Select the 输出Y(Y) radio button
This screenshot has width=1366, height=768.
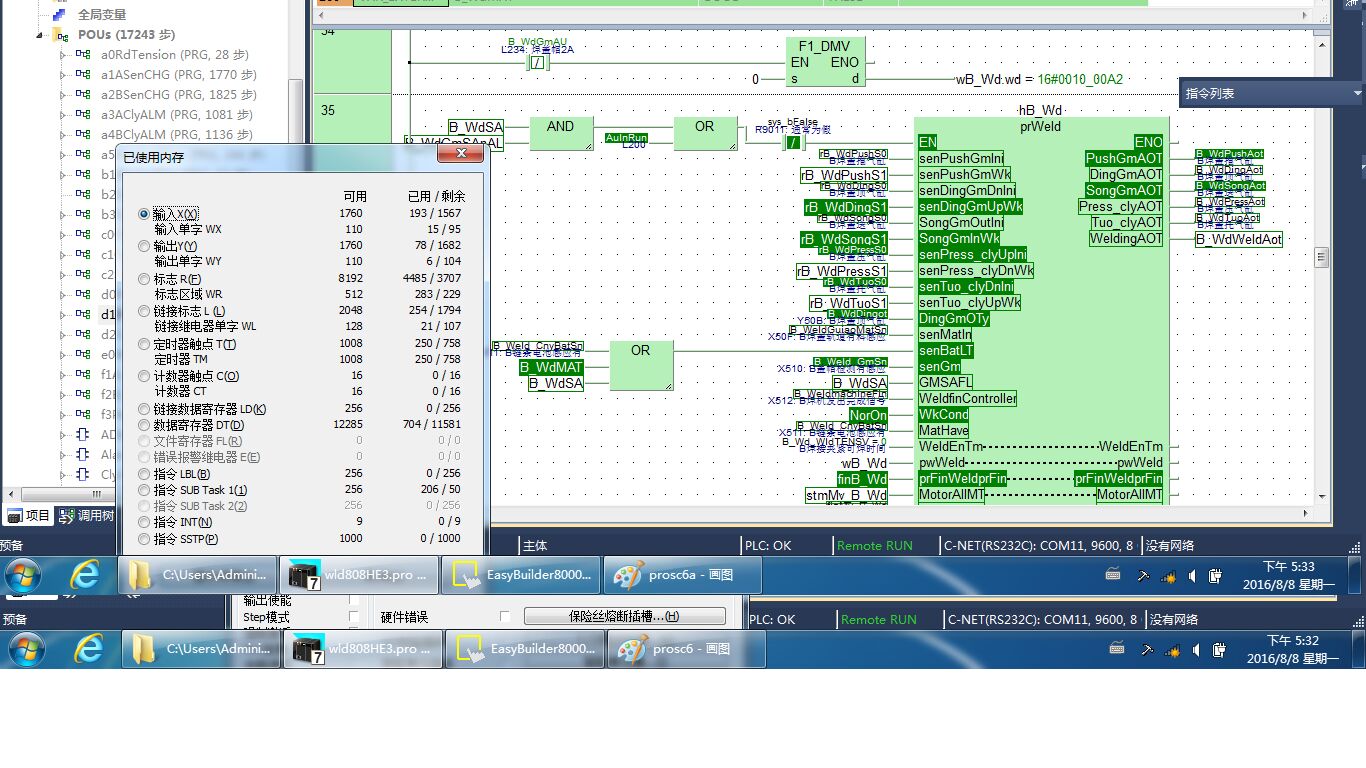point(145,246)
